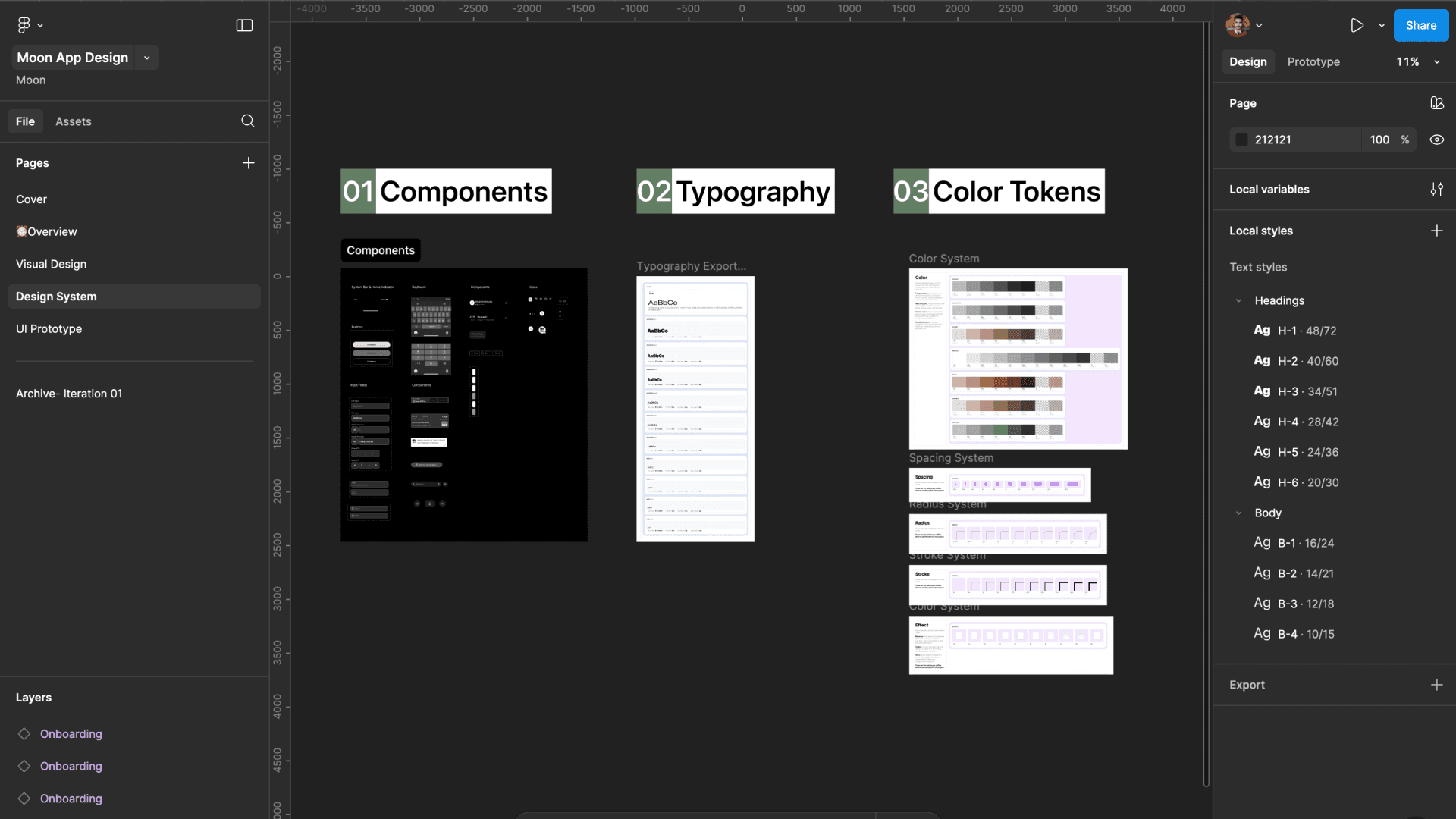Add a new page with plus icon
This screenshot has width=1456, height=819.
248,163
